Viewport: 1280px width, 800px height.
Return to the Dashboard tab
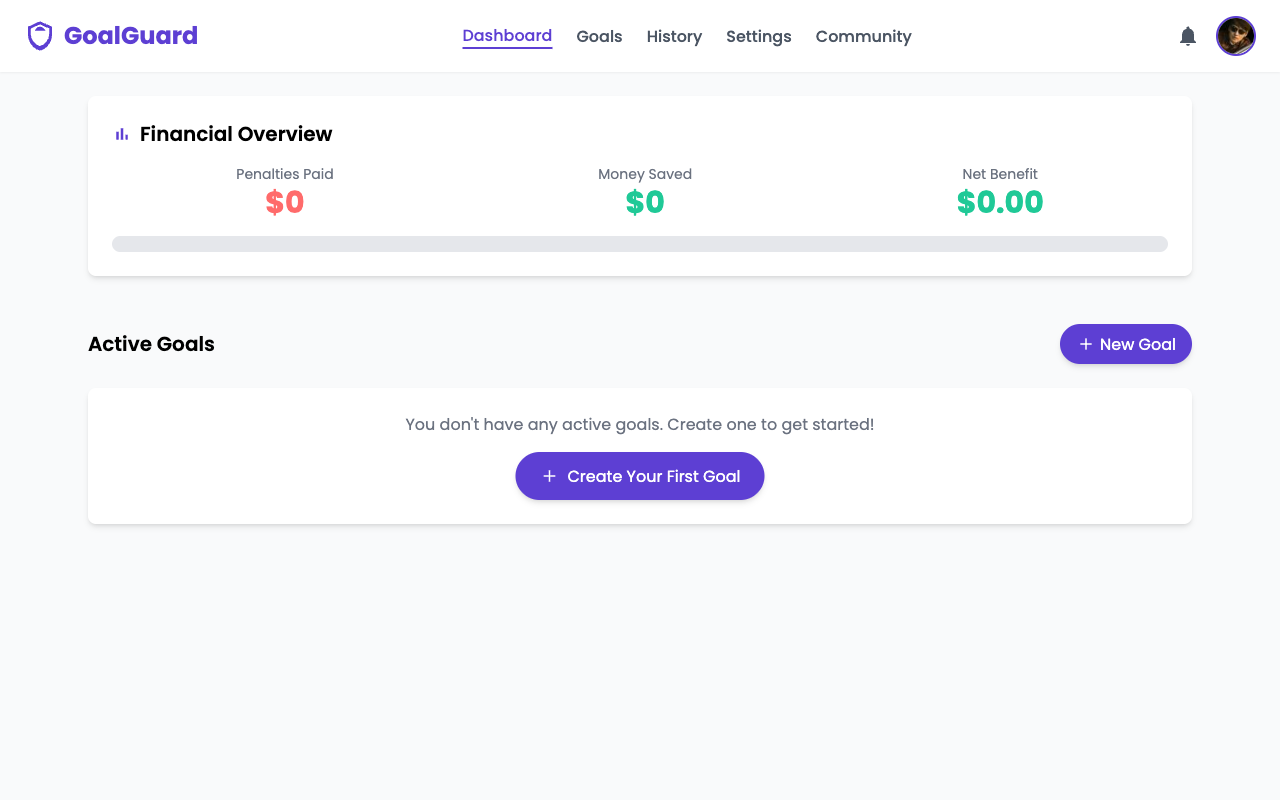point(507,36)
